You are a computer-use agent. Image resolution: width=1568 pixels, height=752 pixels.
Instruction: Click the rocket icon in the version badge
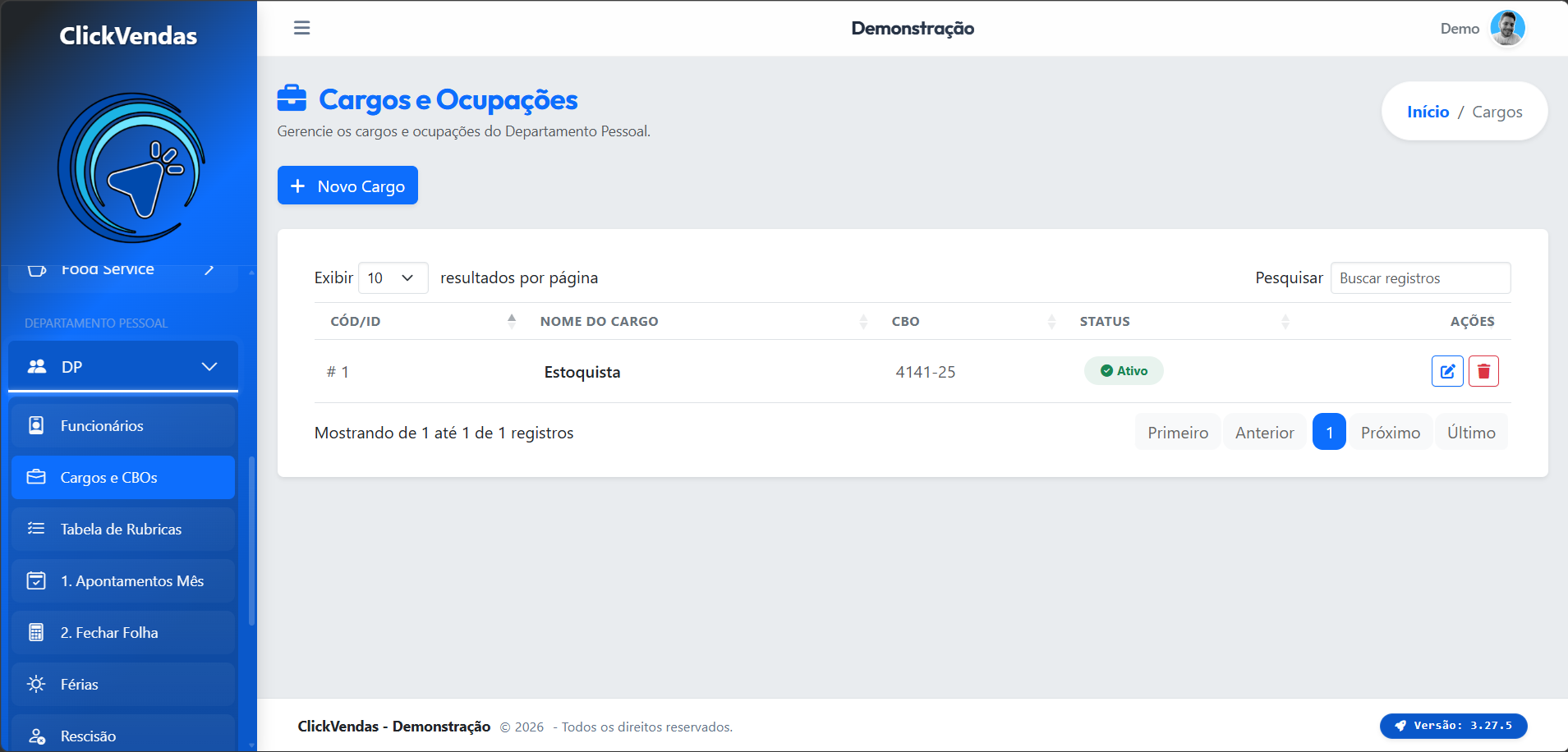click(1400, 726)
